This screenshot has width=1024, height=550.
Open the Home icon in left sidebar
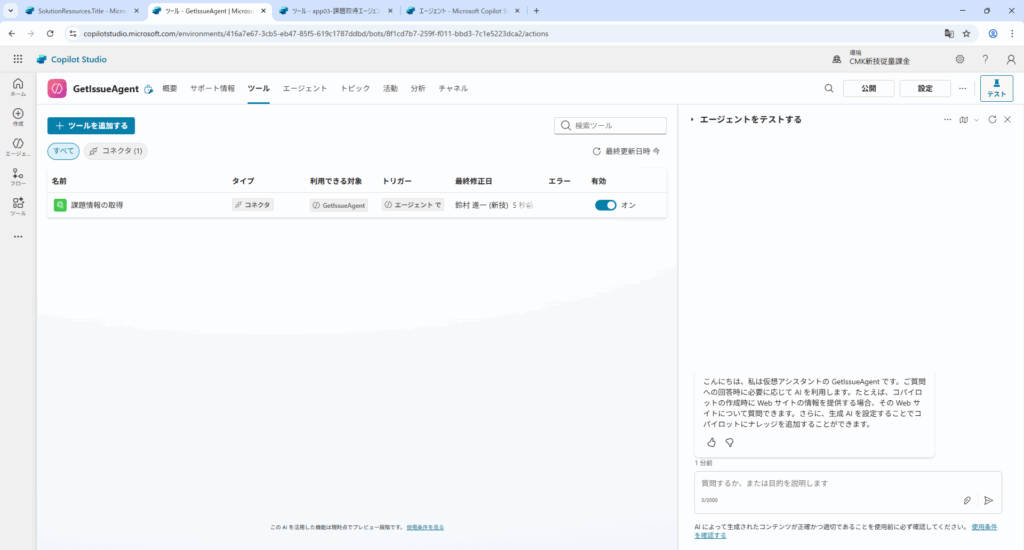[x=18, y=87]
